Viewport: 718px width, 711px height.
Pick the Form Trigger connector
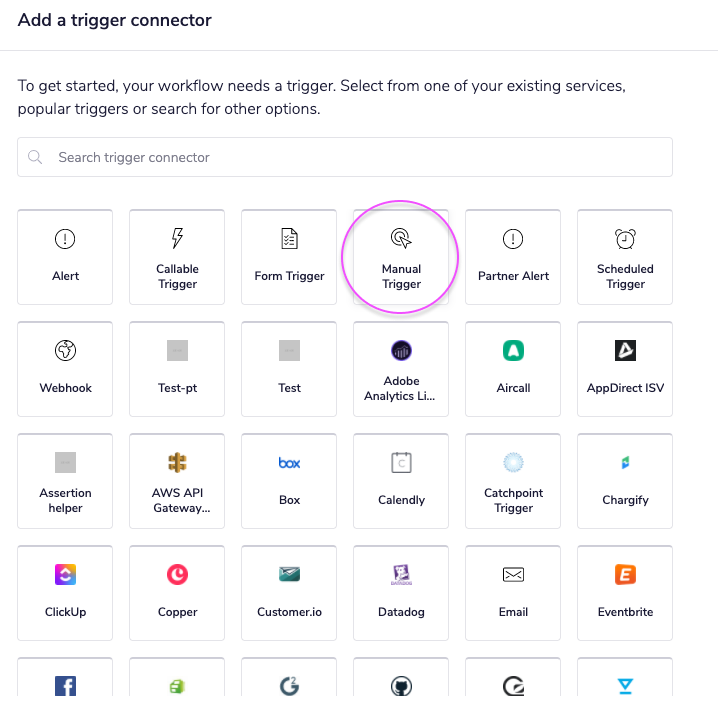click(289, 256)
